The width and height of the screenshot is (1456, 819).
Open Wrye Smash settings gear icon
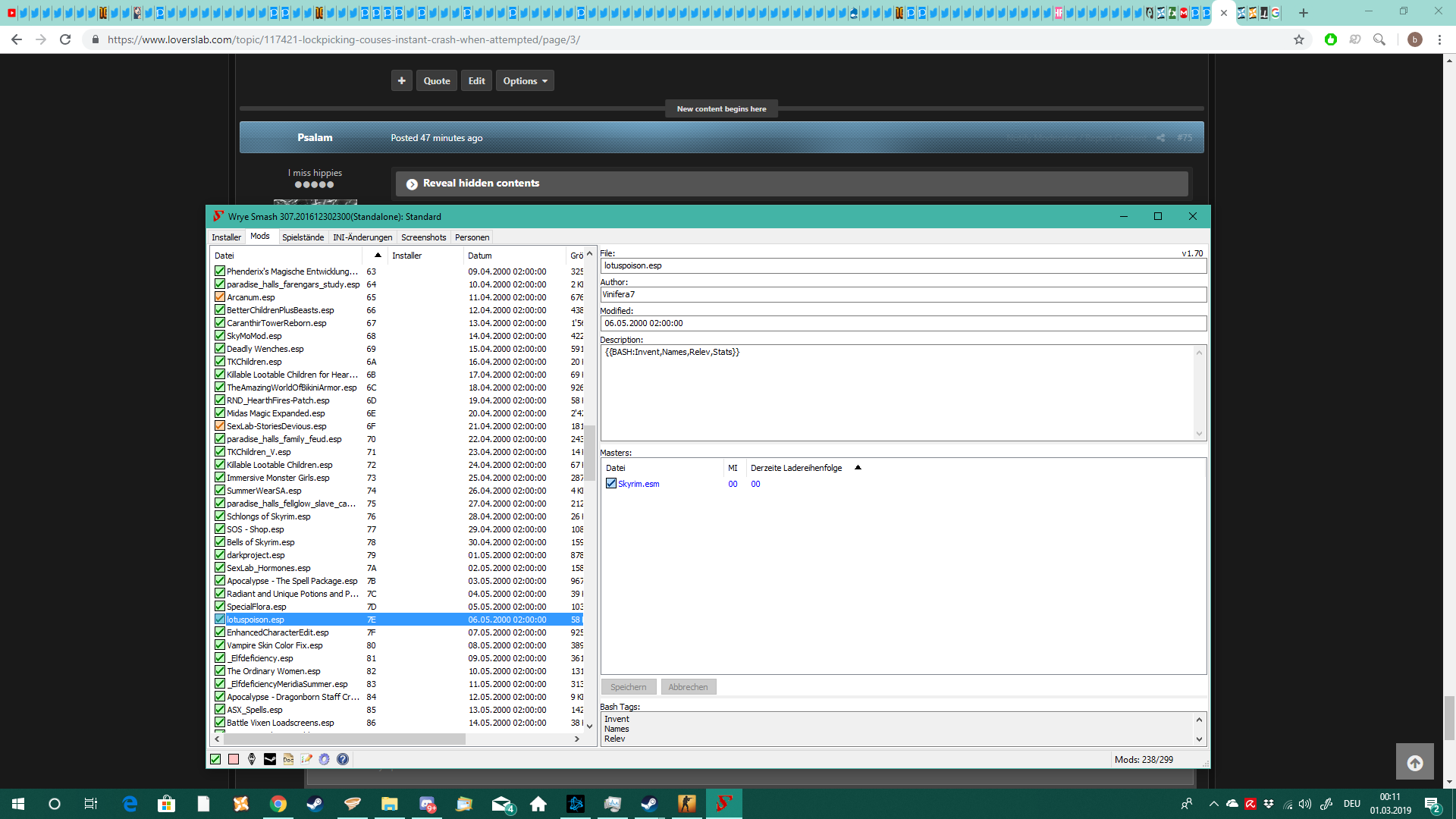point(325,759)
